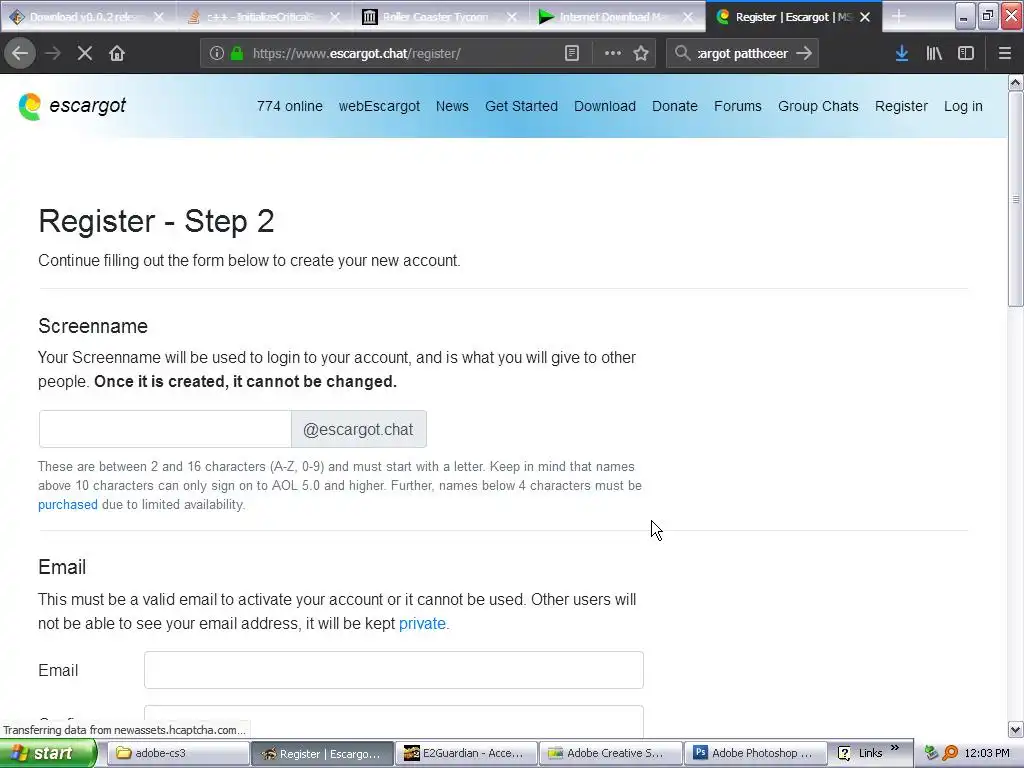This screenshot has height=768, width=1024.
Task: Open the downloads arrow icon
Action: coord(902,54)
